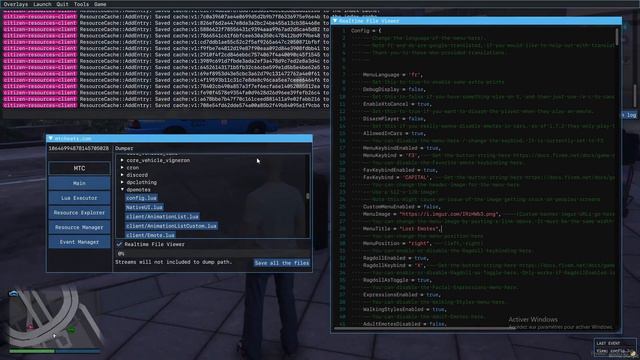The image size is (640, 360).
Task: Click the Dumper panel heading
Action: (124, 149)
